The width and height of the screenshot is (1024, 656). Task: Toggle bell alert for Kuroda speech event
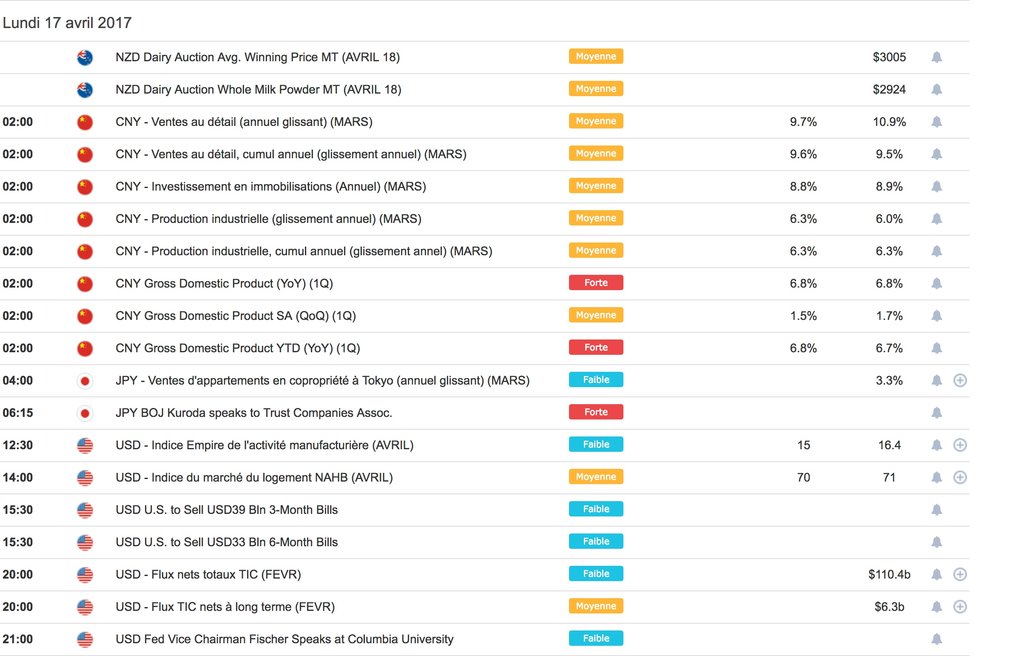click(x=936, y=413)
